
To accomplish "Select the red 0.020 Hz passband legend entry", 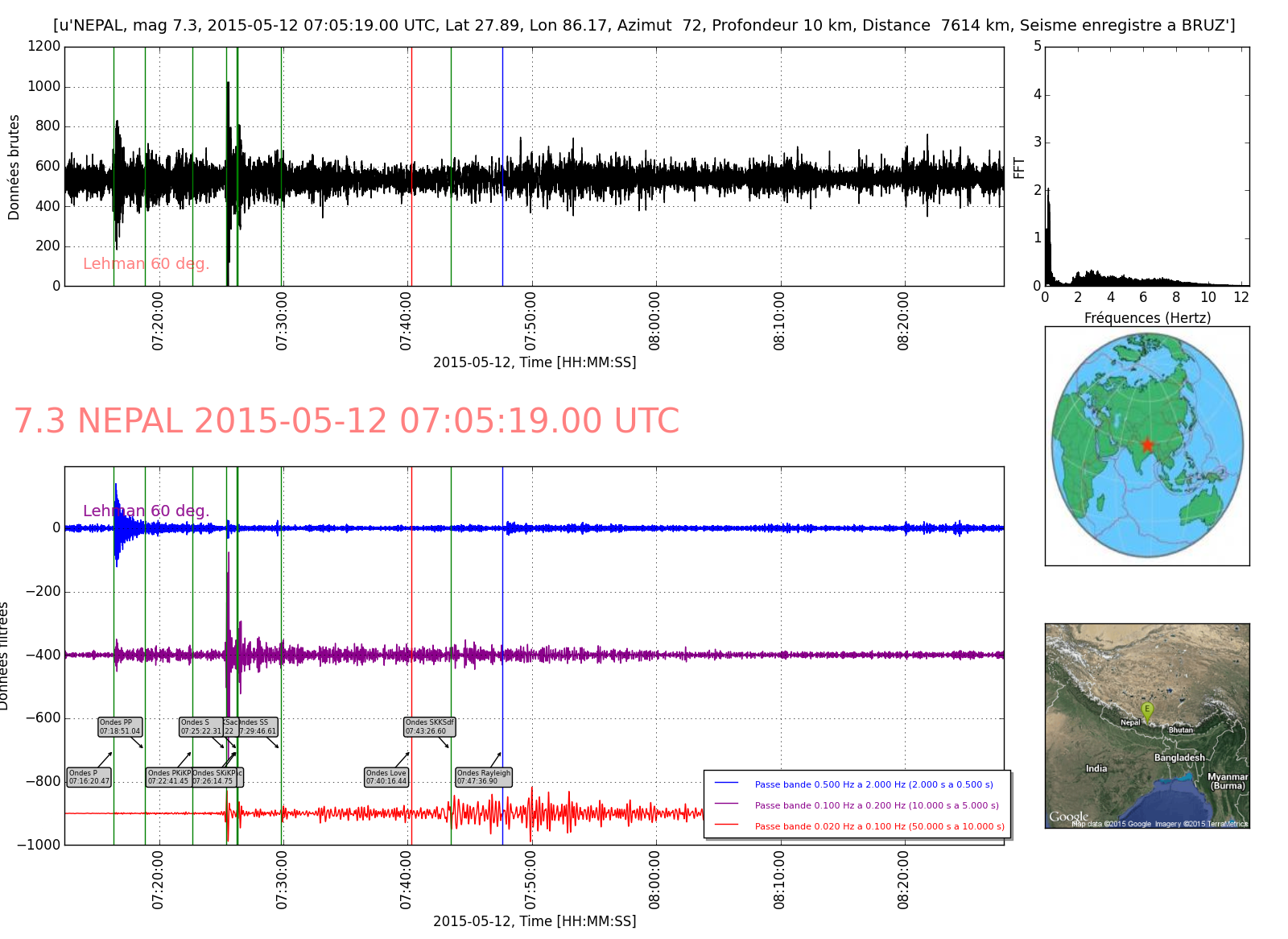I will 879,826.
